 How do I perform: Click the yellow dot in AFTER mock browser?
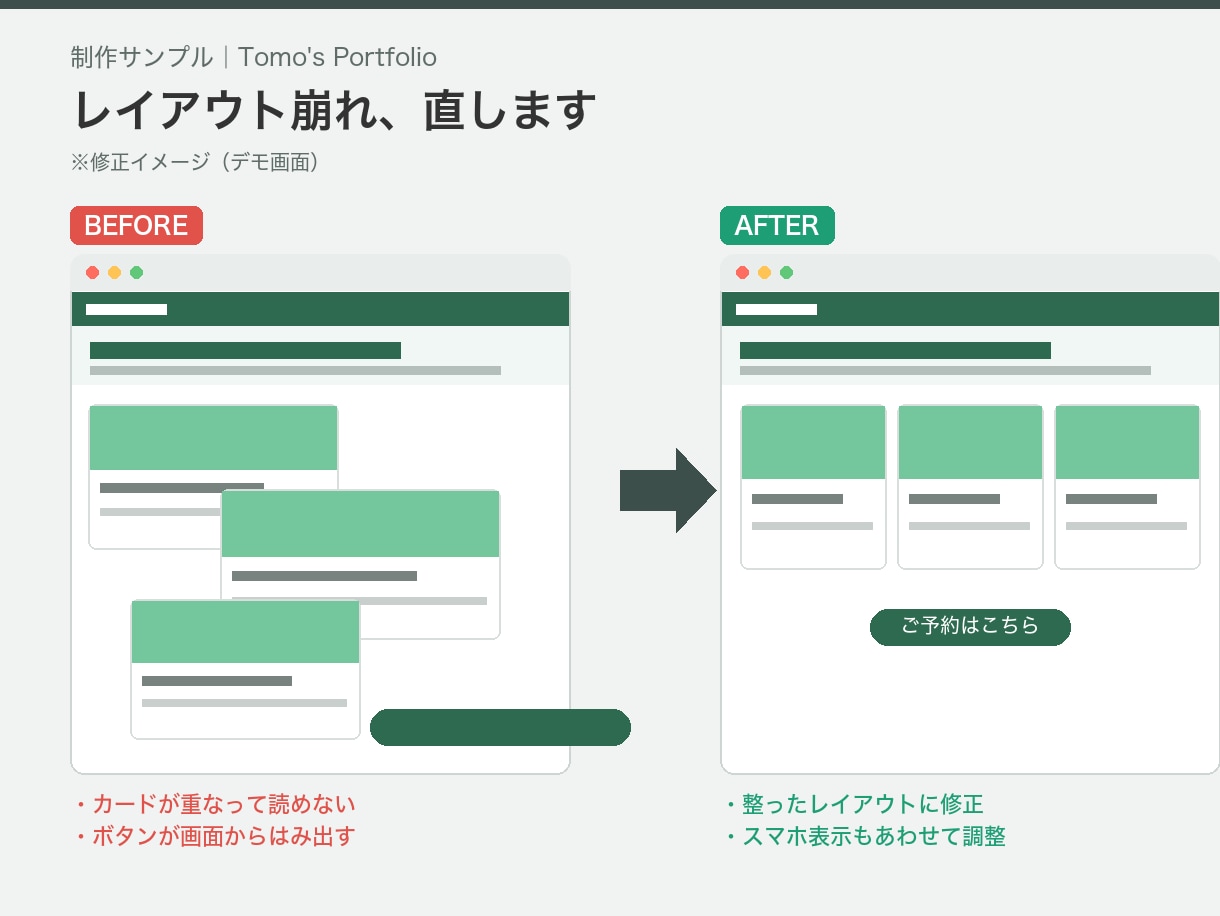click(x=765, y=273)
